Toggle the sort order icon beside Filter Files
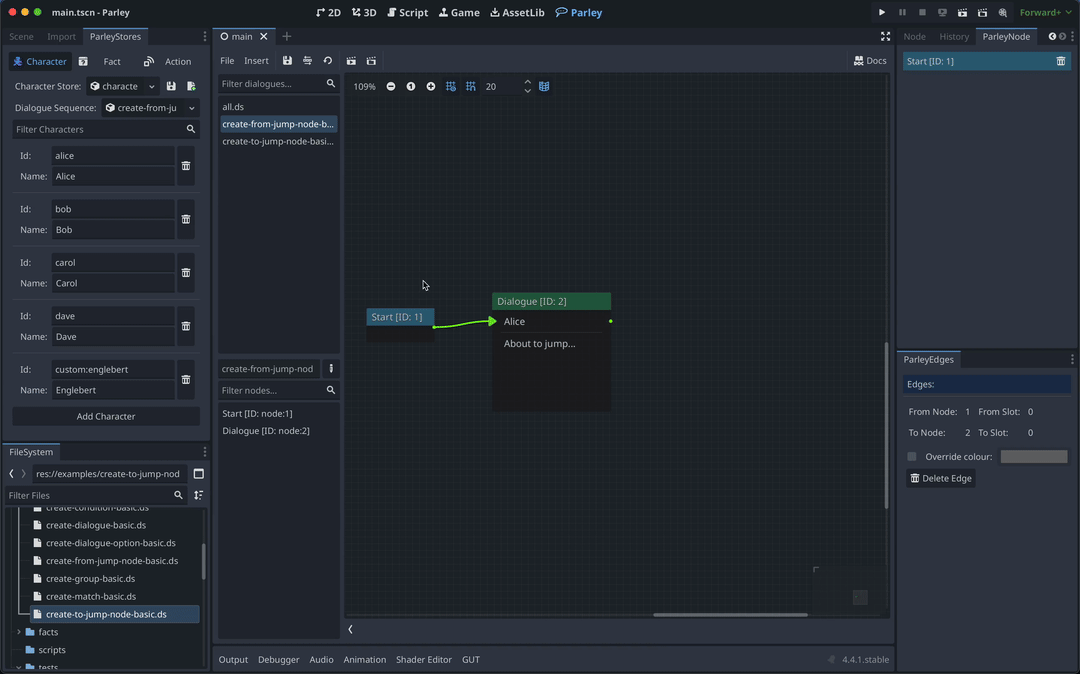The height and width of the screenshot is (674, 1080). tap(198, 495)
